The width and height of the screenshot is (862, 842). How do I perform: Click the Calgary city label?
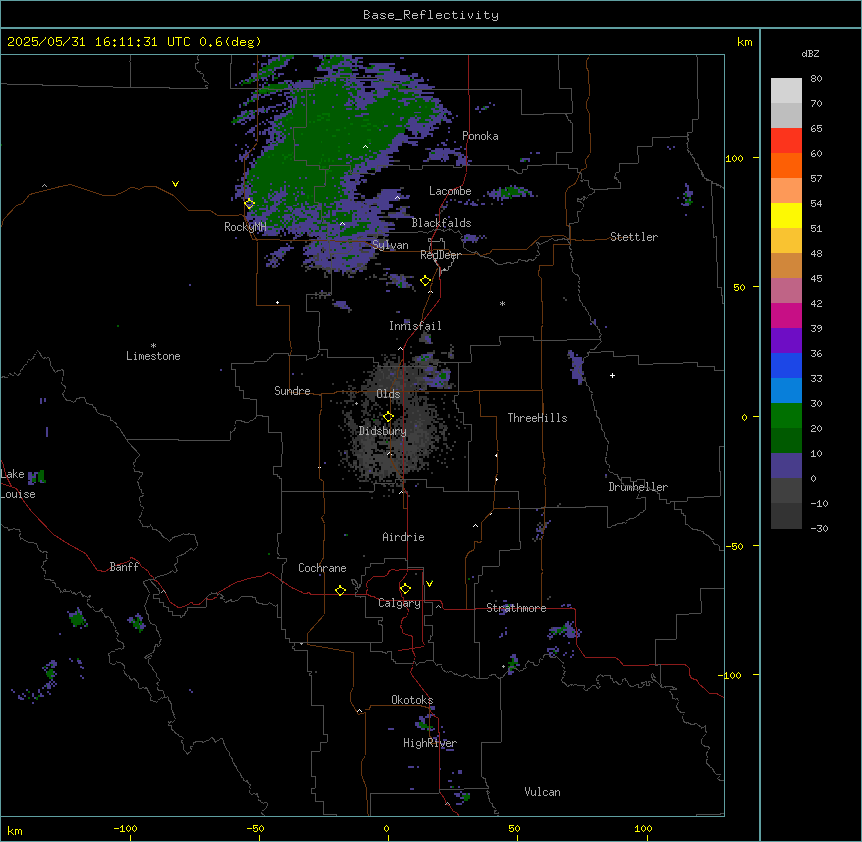pos(399,603)
